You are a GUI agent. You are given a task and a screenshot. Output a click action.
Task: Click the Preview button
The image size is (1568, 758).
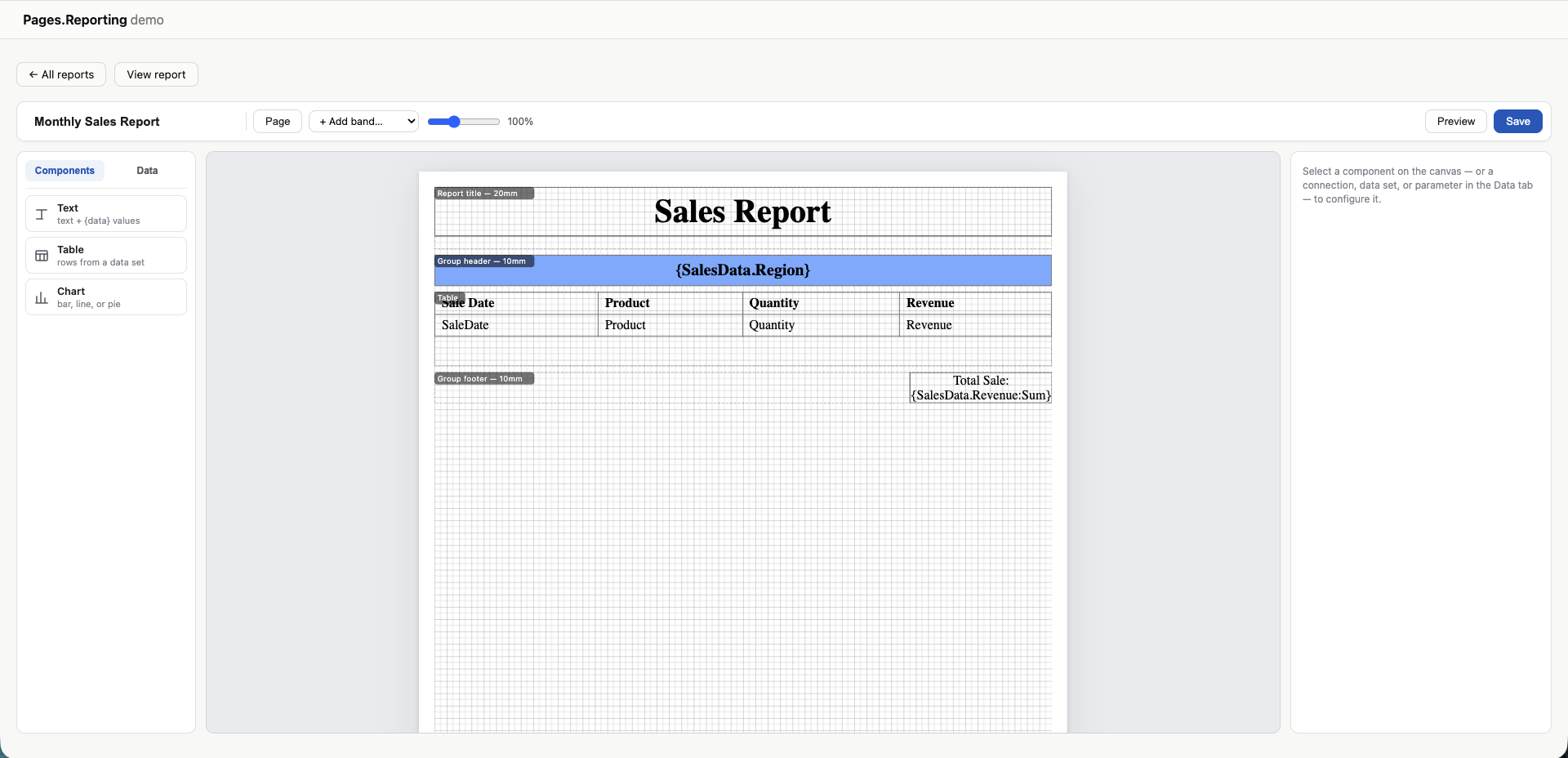coord(1455,121)
